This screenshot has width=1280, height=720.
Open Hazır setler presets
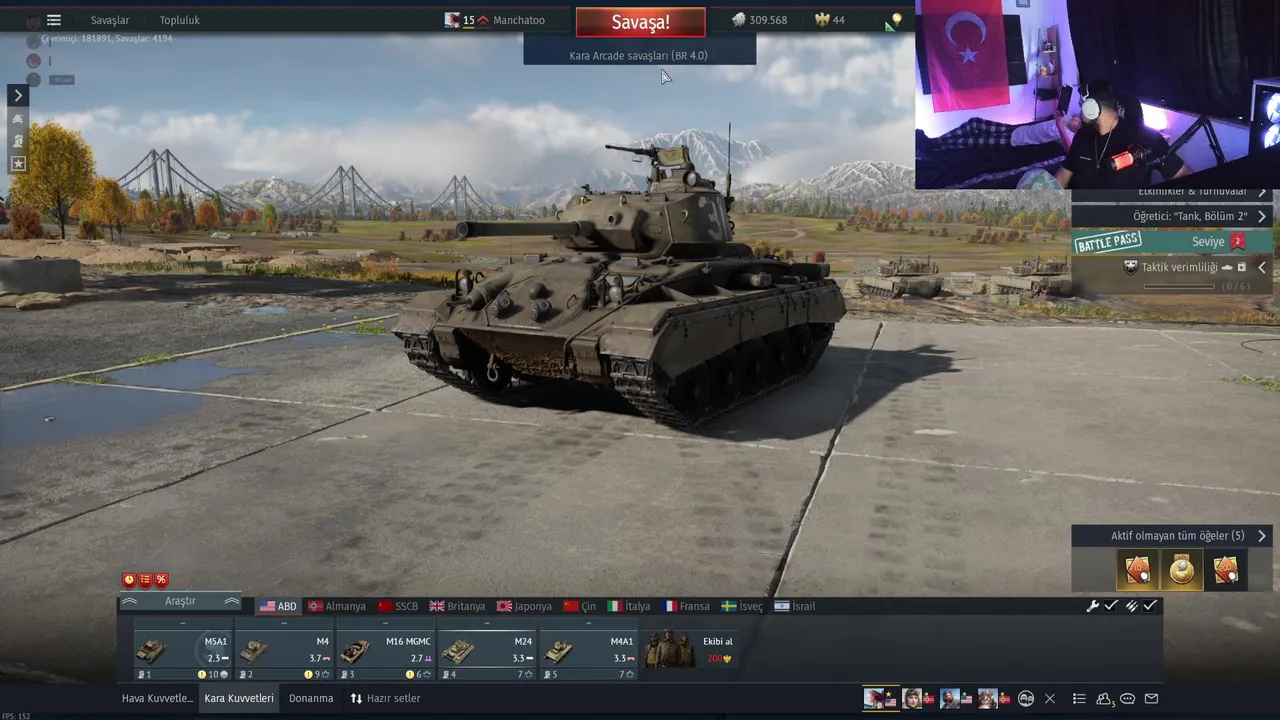tap(385, 698)
